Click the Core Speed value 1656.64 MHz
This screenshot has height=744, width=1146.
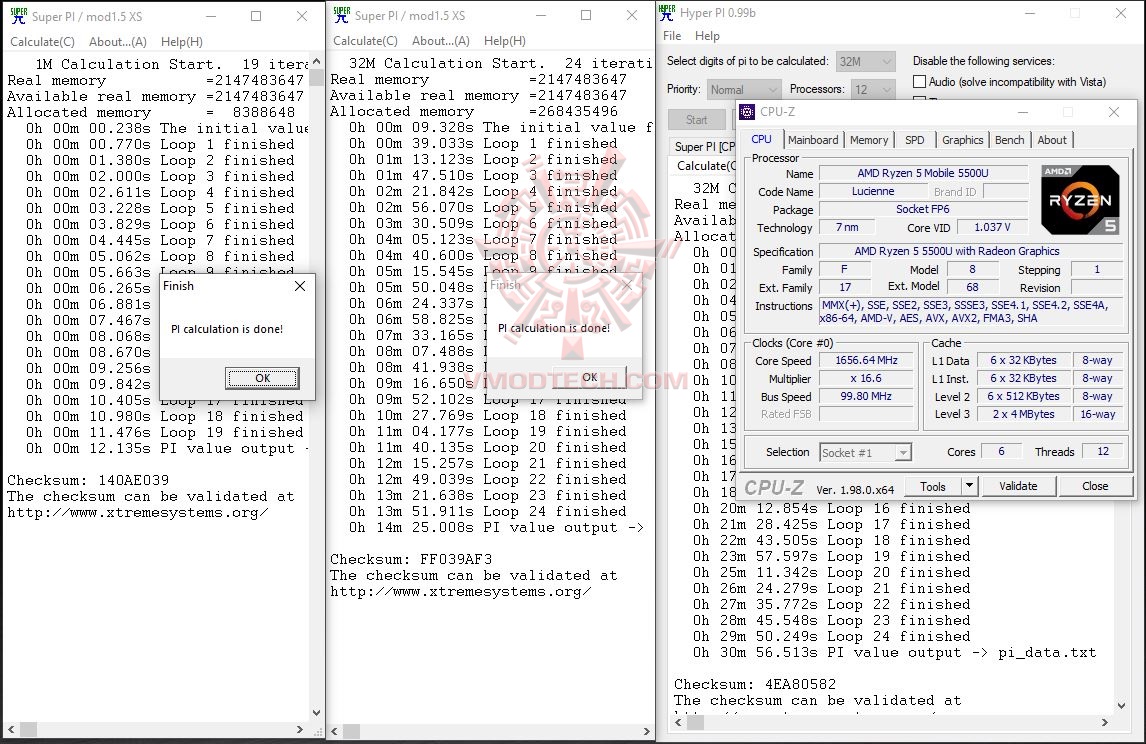pos(867,360)
